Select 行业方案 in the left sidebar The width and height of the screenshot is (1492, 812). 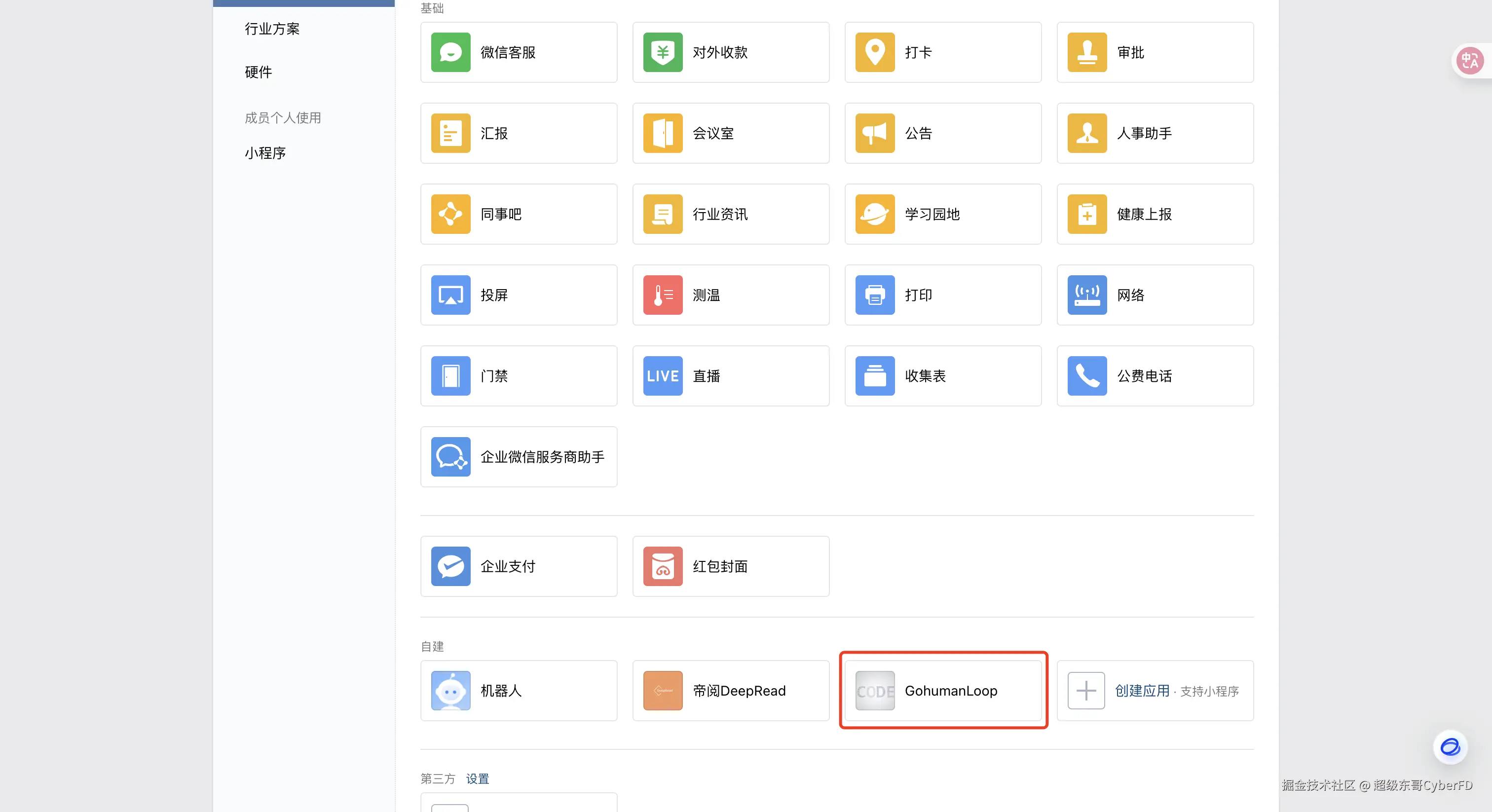pyautogui.click(x=272, y=29)
